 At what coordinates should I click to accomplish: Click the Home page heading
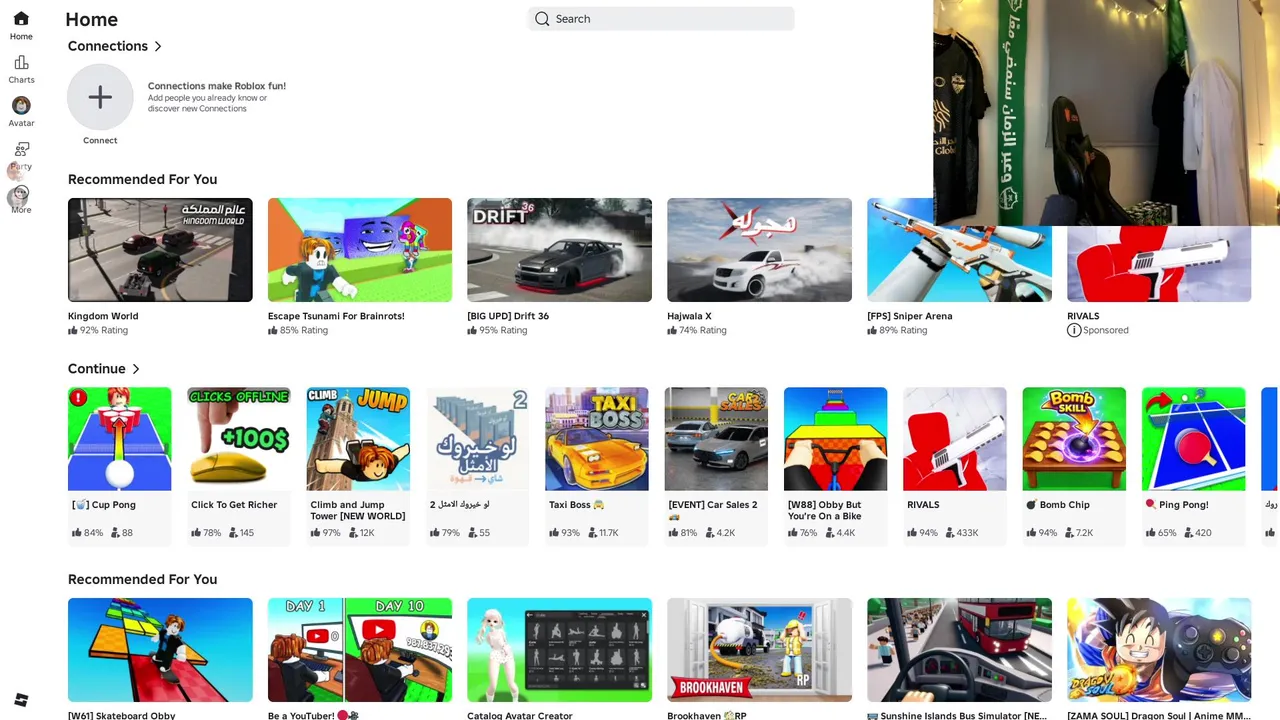pos(91,19)
